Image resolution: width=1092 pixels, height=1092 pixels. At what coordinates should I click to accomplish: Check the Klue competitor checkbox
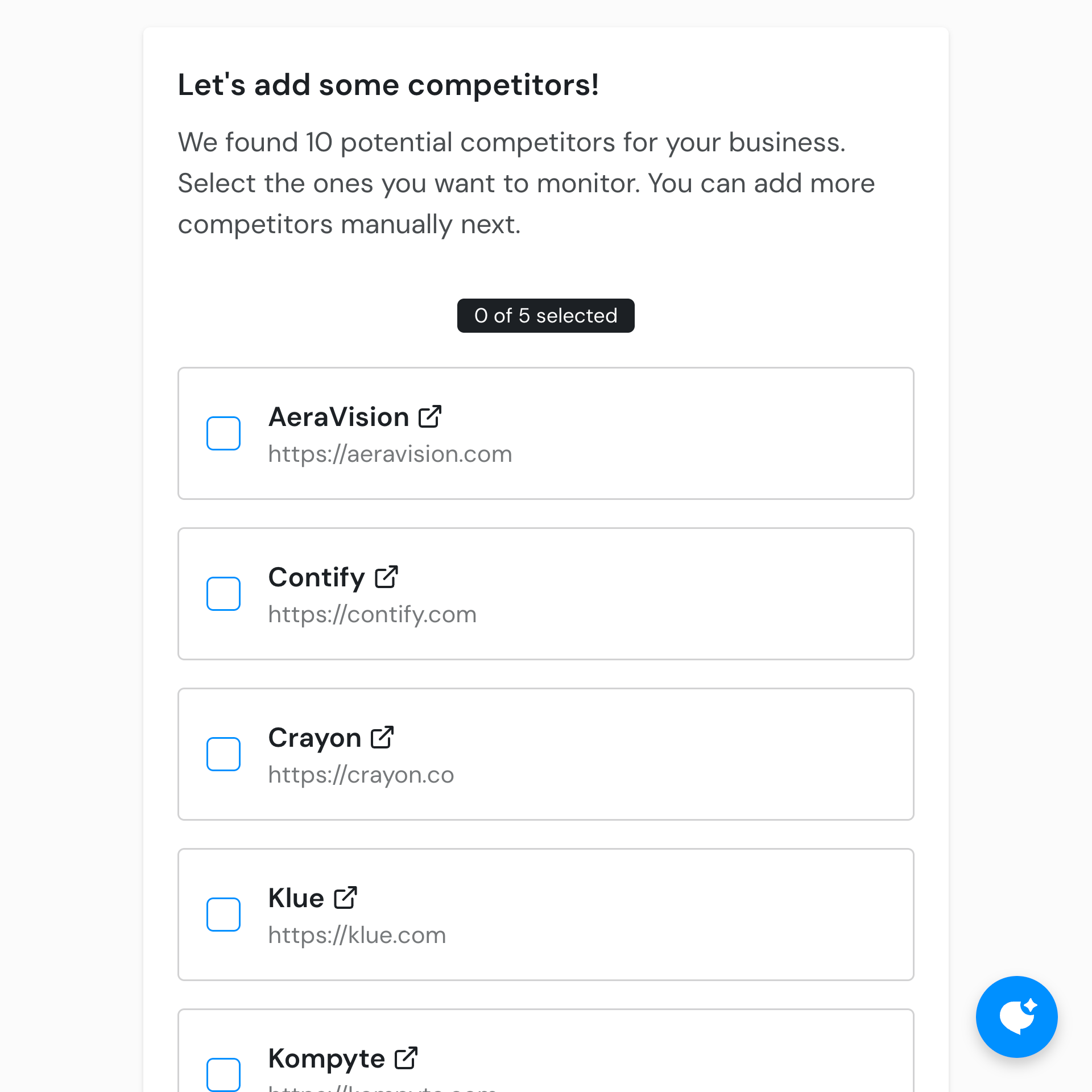(224, 914)
